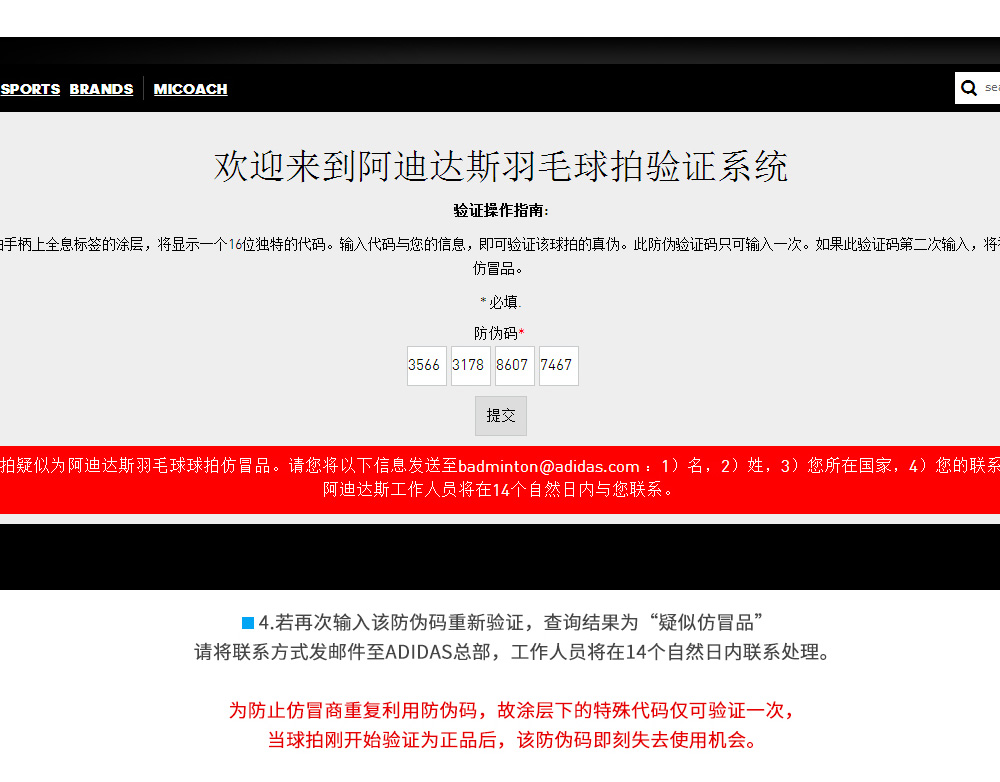Click the 欢迎来到阿迪达斯羽毛球拍验证系统 page heading

pos(501,166)
